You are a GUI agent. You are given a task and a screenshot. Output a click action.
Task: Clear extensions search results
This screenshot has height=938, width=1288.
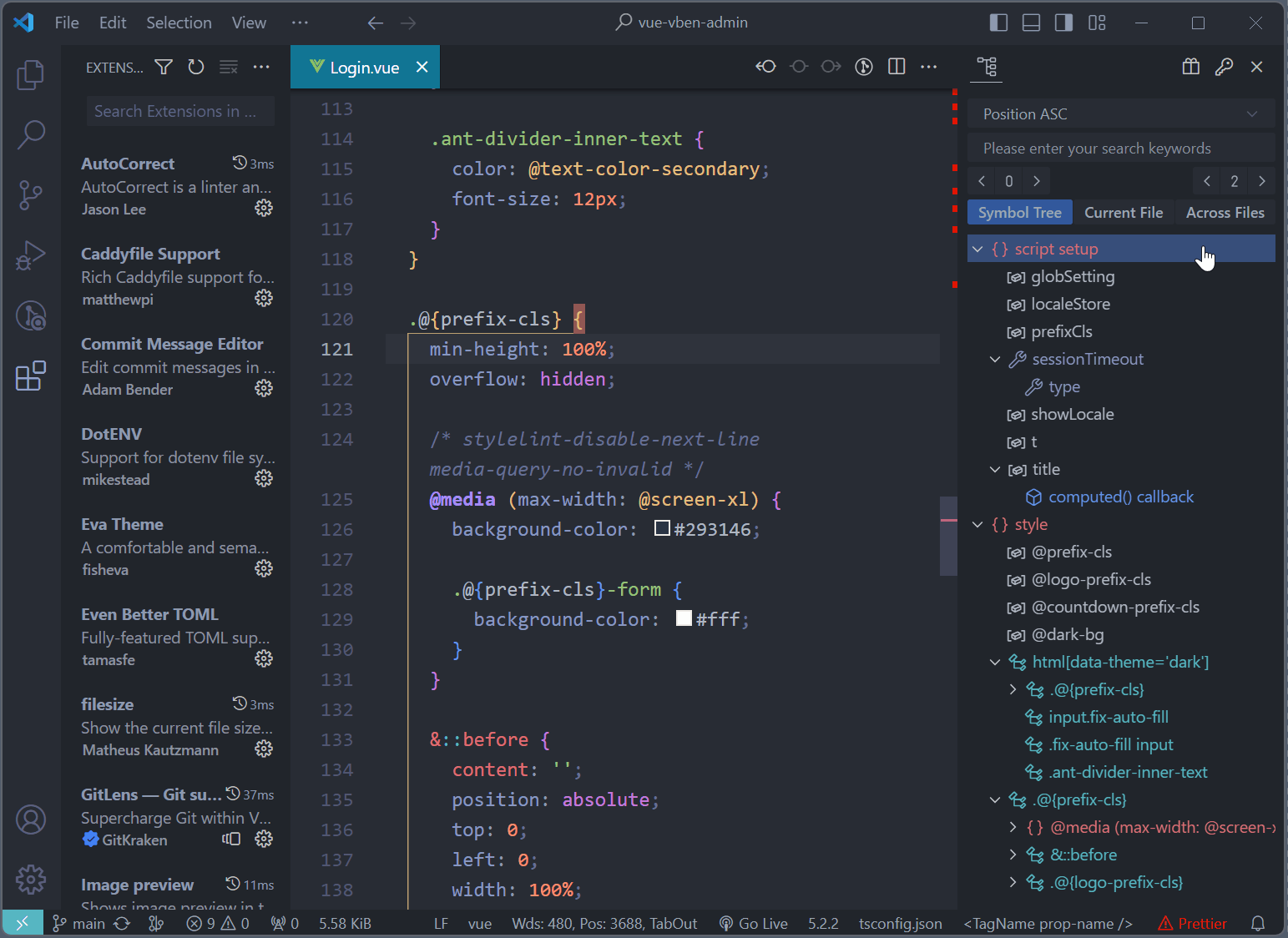[229, 67]
